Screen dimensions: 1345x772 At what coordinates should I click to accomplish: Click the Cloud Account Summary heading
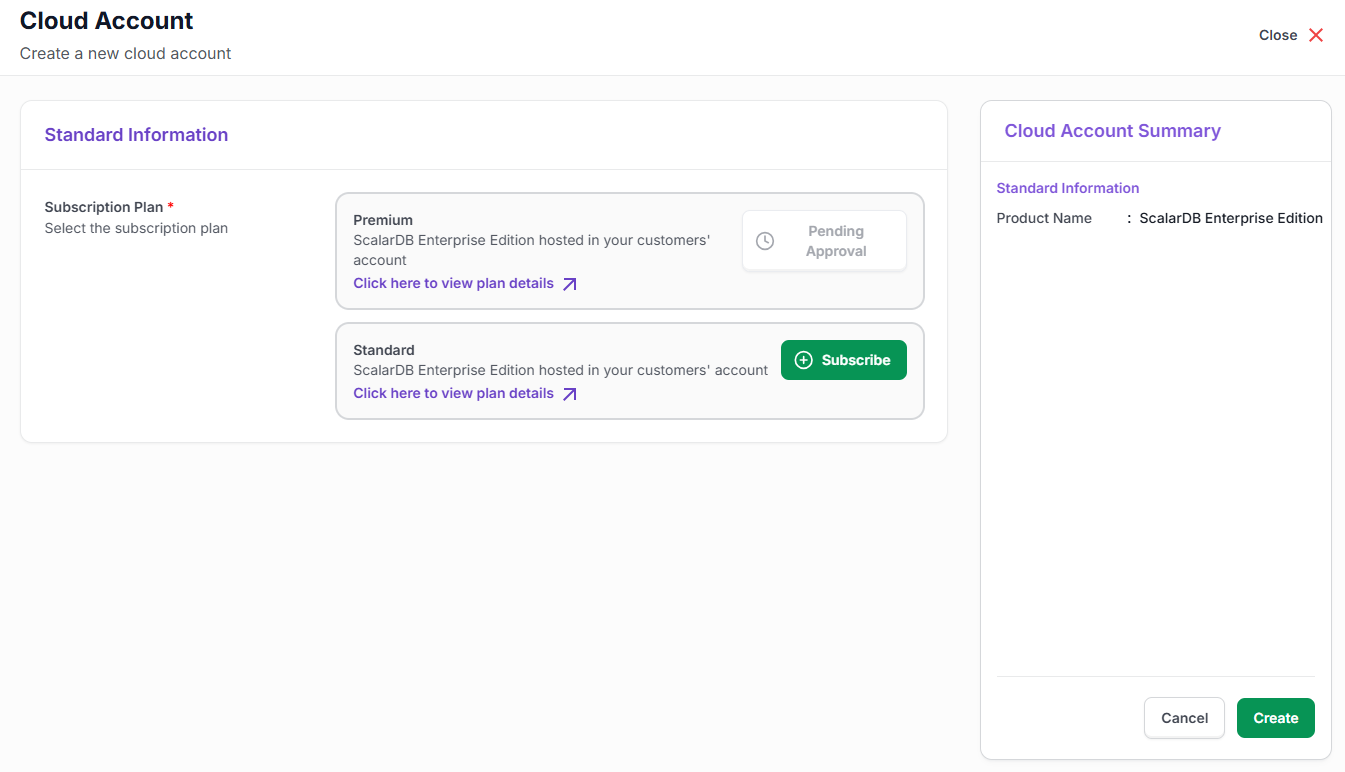(x=1112, y=130)
